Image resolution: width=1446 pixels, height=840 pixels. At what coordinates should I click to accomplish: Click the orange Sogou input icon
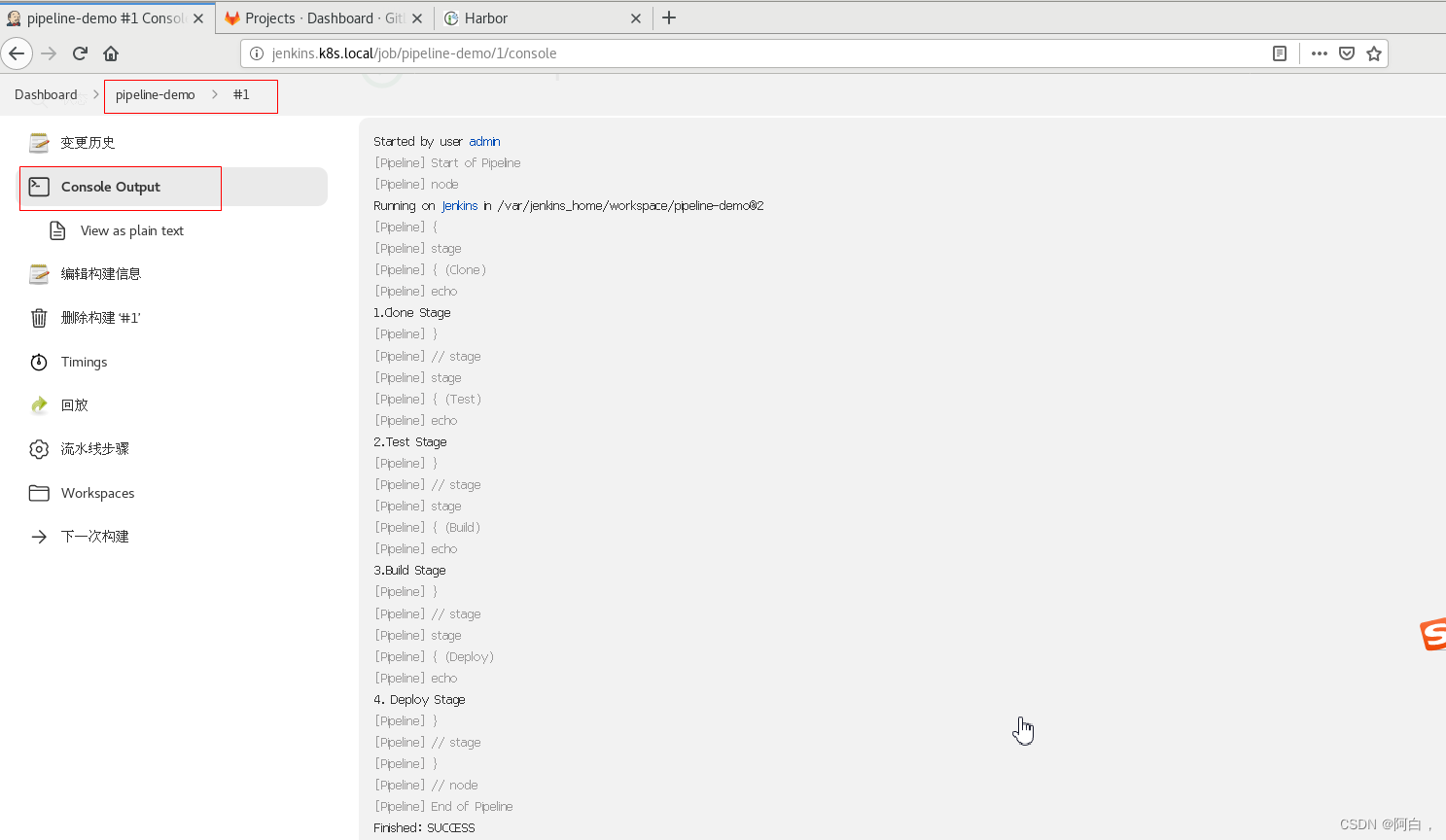coord(1433,635)
